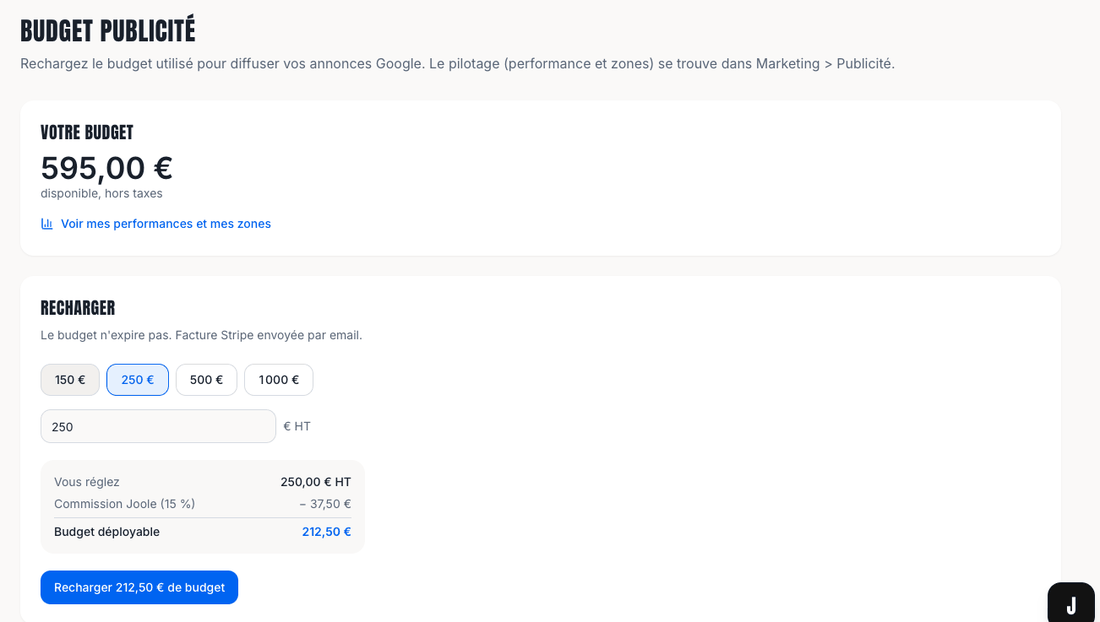Focus the custom amount field showing 250

[x=159, y=426]
